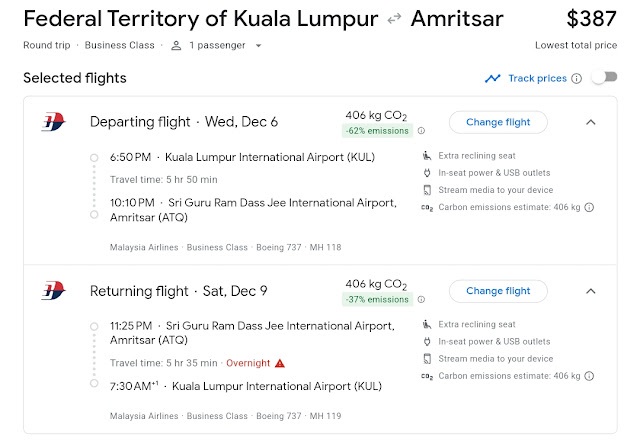Click the departing carbon emissions estimate info icon
This screenshot has height=441, width=640.
pyautogui.click(x=589, y=207)
